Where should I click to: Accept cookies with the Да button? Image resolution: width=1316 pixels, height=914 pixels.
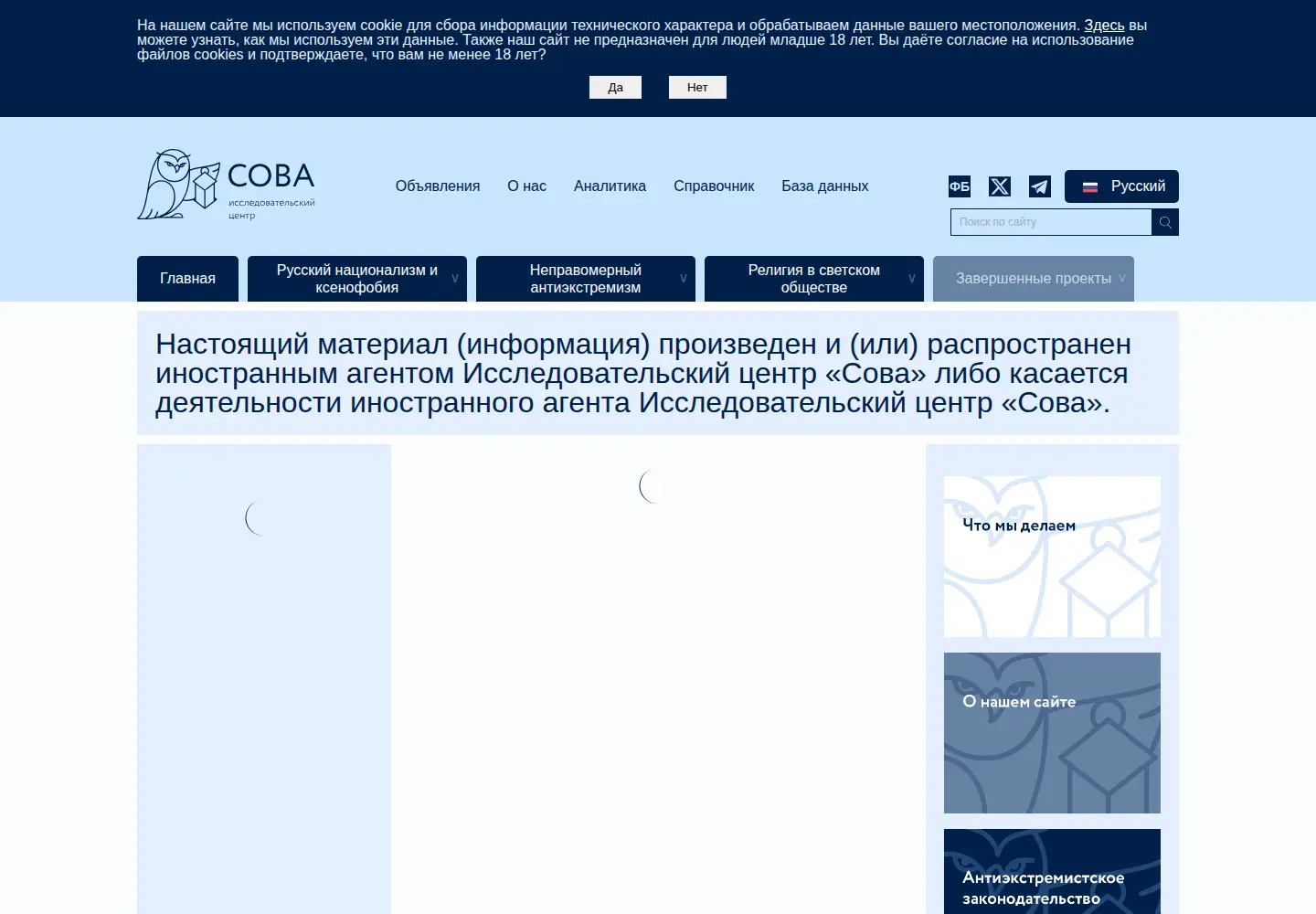(x=616, y=88)
